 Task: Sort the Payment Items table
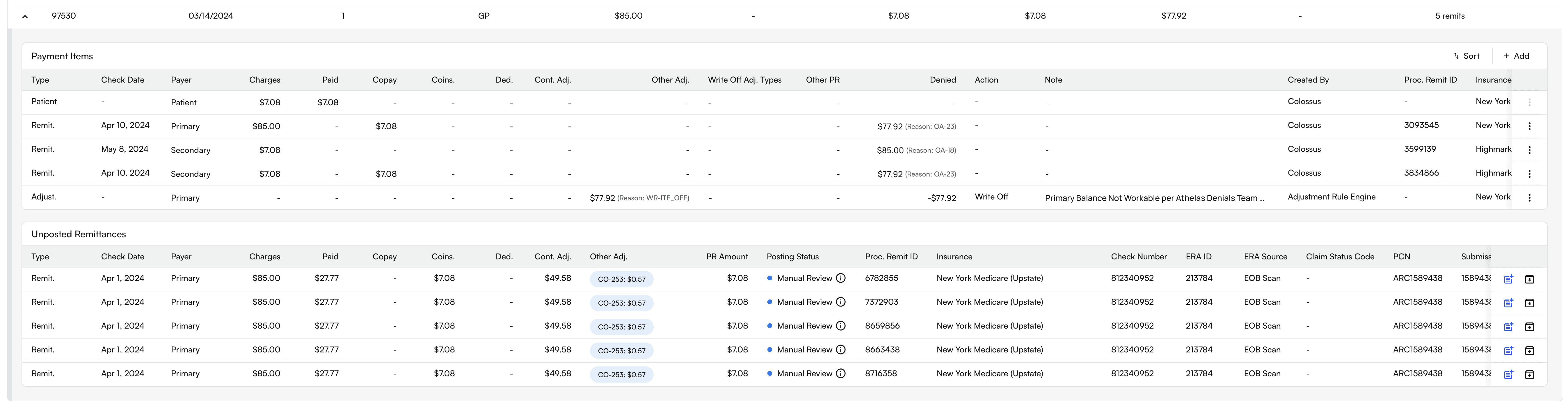(1466, 56)
